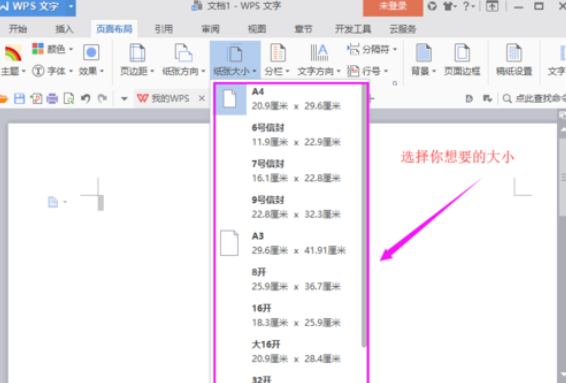Collapse the 纸张大小 paper size dropdown
Image resolution: width=566 pixels, height=383 pixels.
coord(235,60)
